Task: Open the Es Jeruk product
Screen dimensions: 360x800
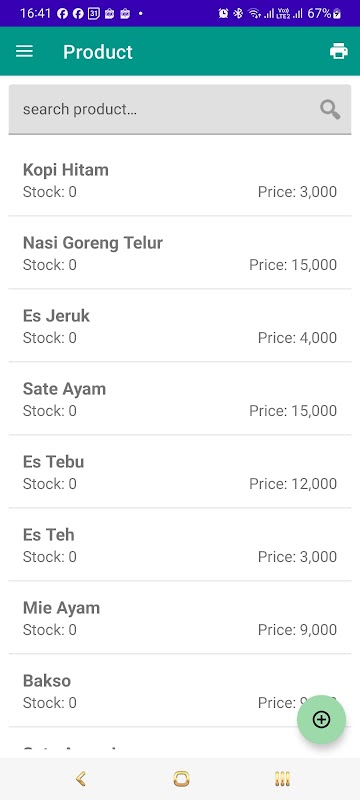Action: click(180, 326)
